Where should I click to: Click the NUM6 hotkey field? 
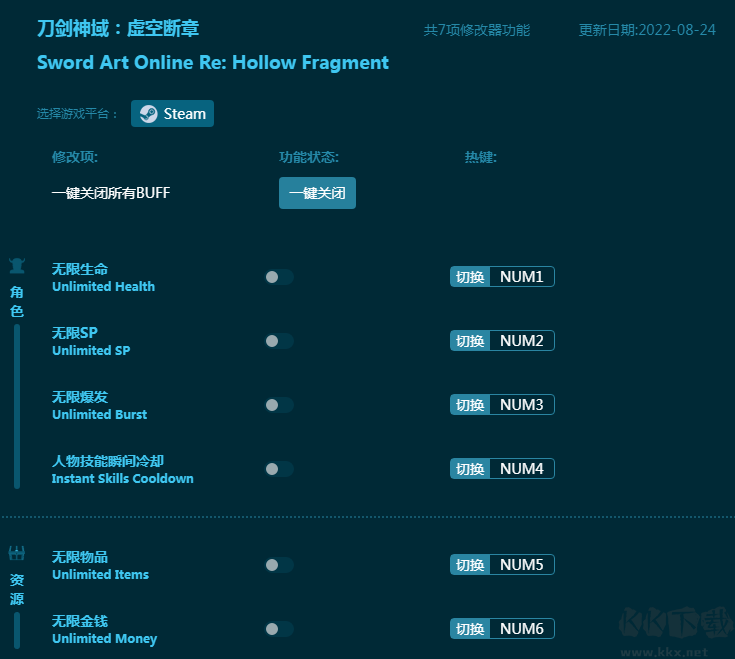(521, 629)
